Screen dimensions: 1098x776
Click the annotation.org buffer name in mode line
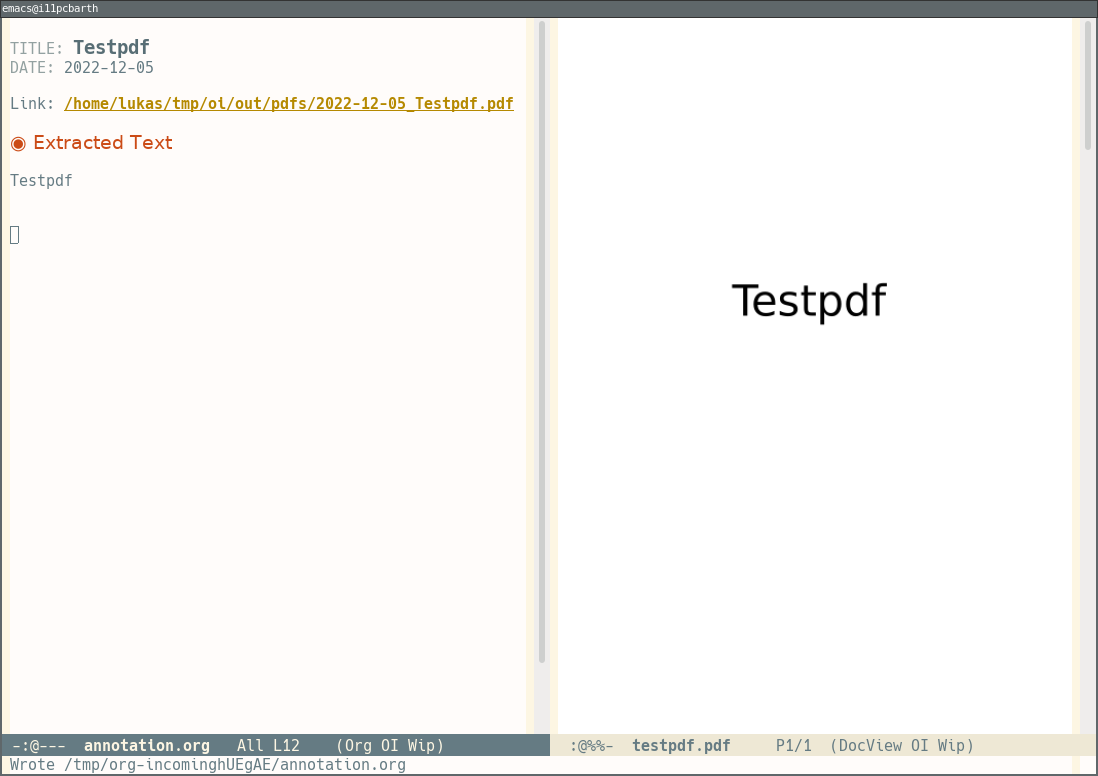pos(147,745)
